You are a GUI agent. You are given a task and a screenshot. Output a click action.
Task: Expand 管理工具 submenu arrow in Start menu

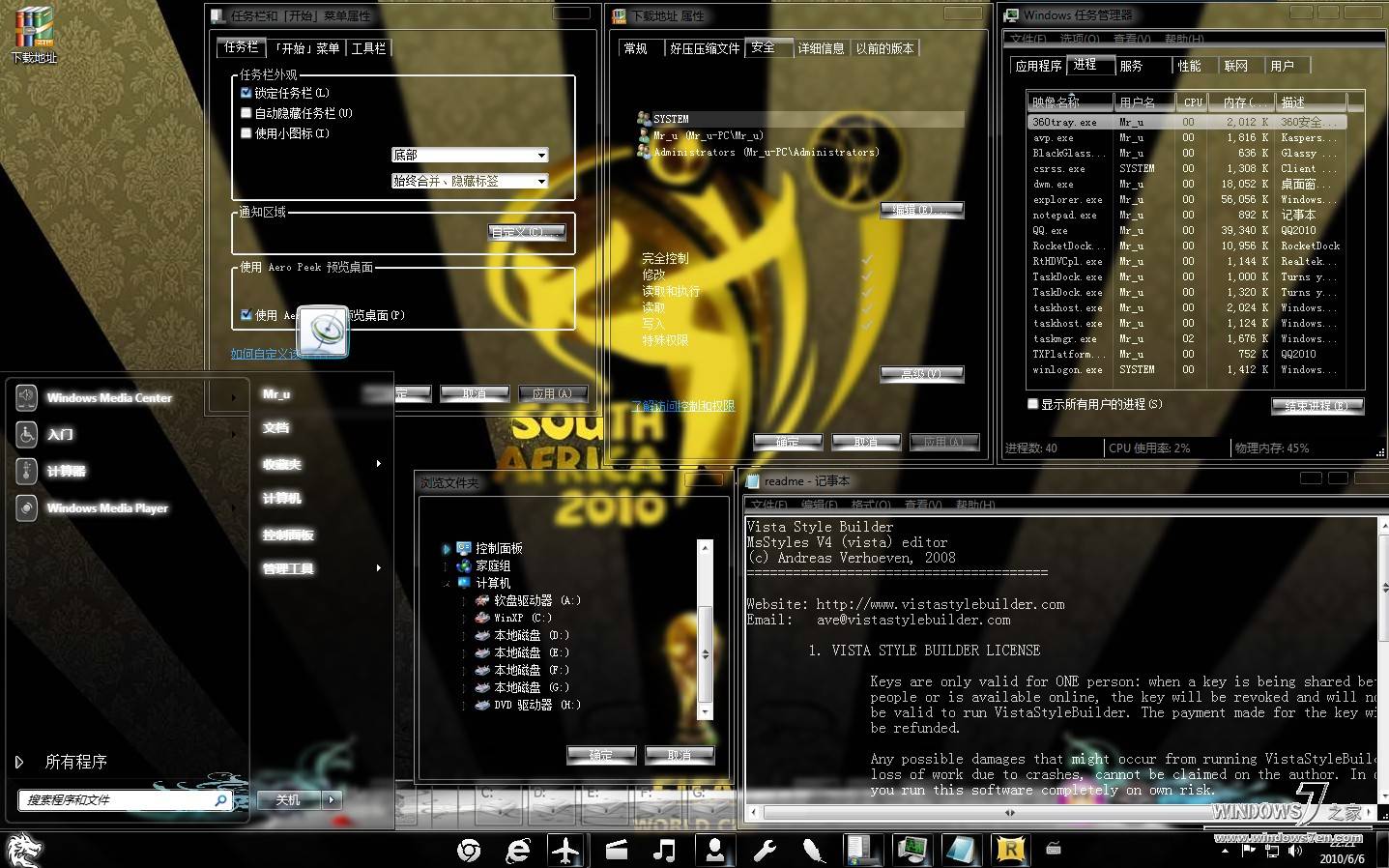[x=378, y=568]
